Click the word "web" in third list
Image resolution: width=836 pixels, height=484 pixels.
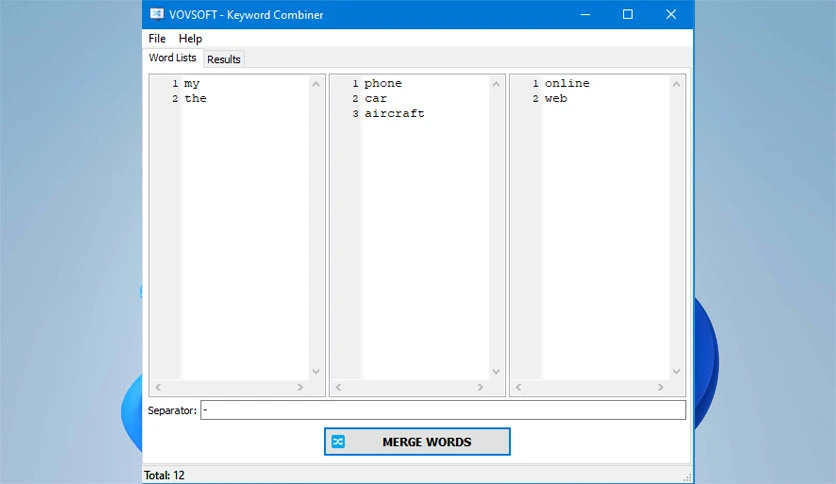click(556, 98)
